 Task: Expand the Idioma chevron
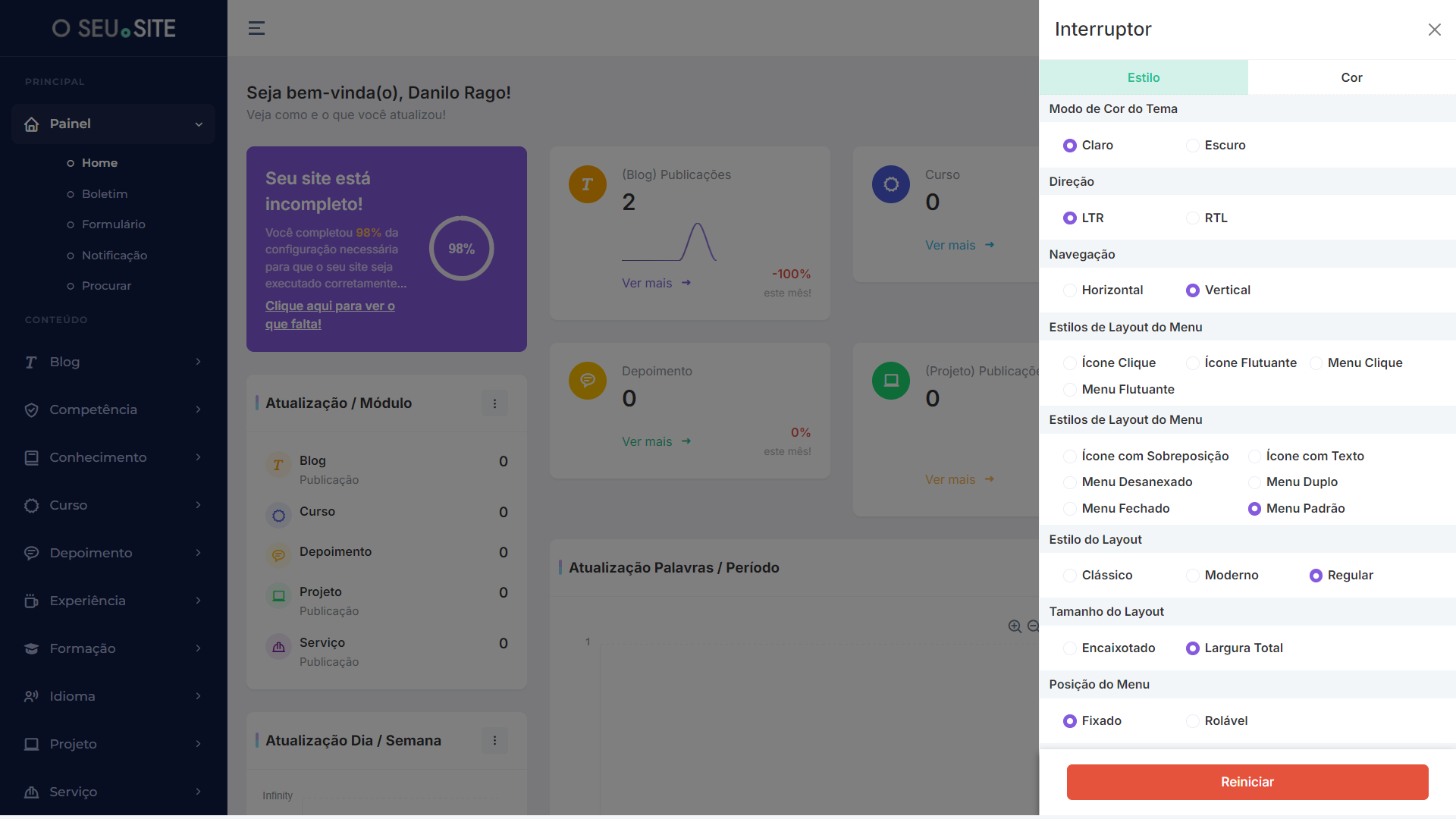click(x=198, y=696)
